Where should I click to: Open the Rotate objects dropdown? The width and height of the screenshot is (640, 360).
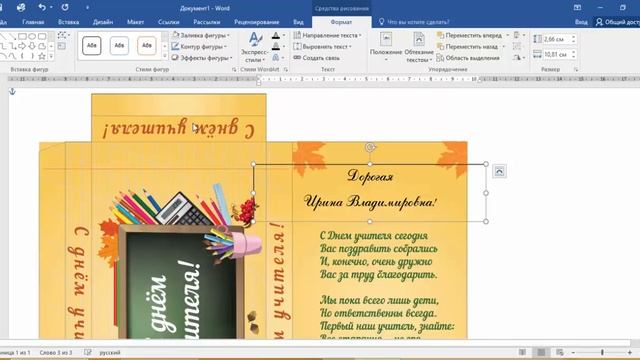520,58
